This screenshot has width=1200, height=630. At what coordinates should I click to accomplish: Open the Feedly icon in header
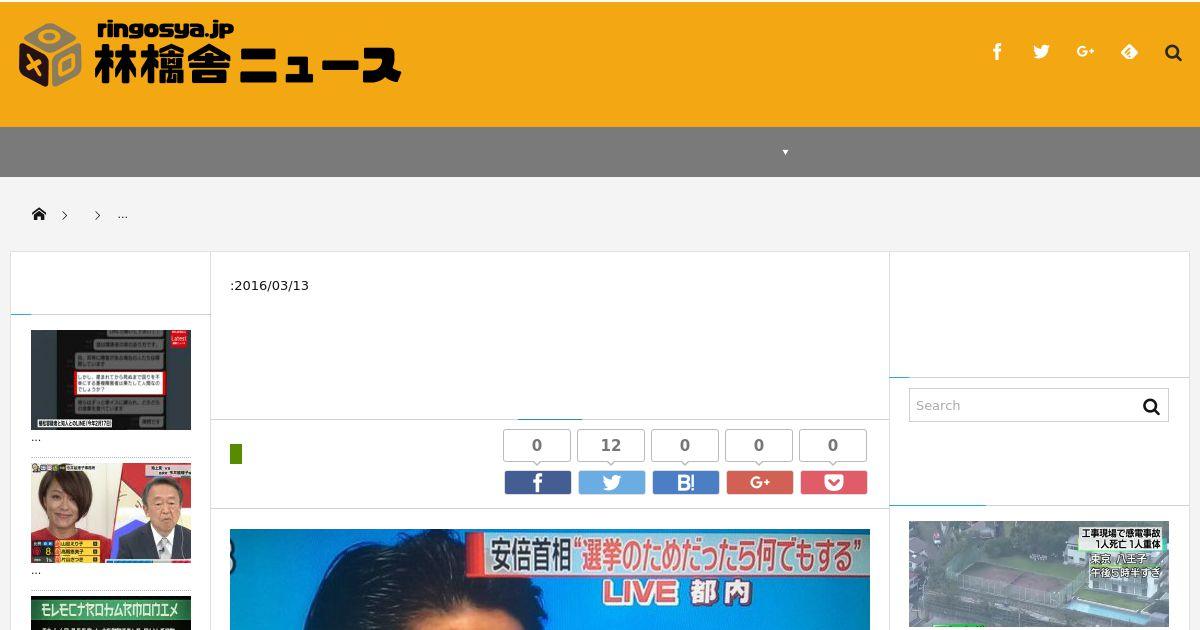coord(1129,52)
